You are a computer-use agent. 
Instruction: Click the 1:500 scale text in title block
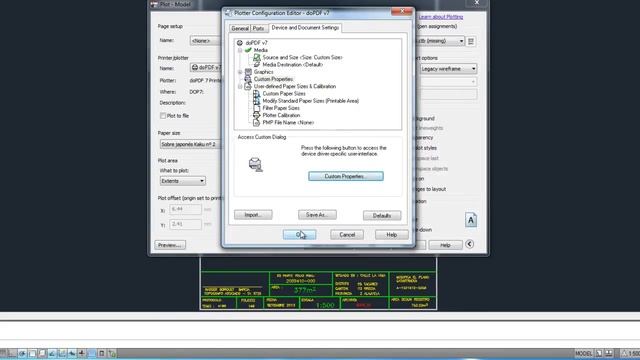click(x=325, y=305)
